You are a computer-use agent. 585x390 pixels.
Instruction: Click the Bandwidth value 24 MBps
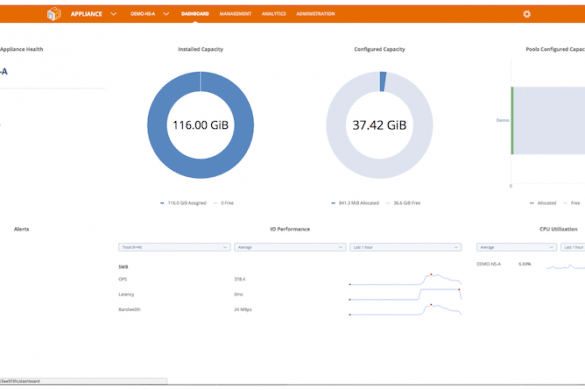(243, 309)
